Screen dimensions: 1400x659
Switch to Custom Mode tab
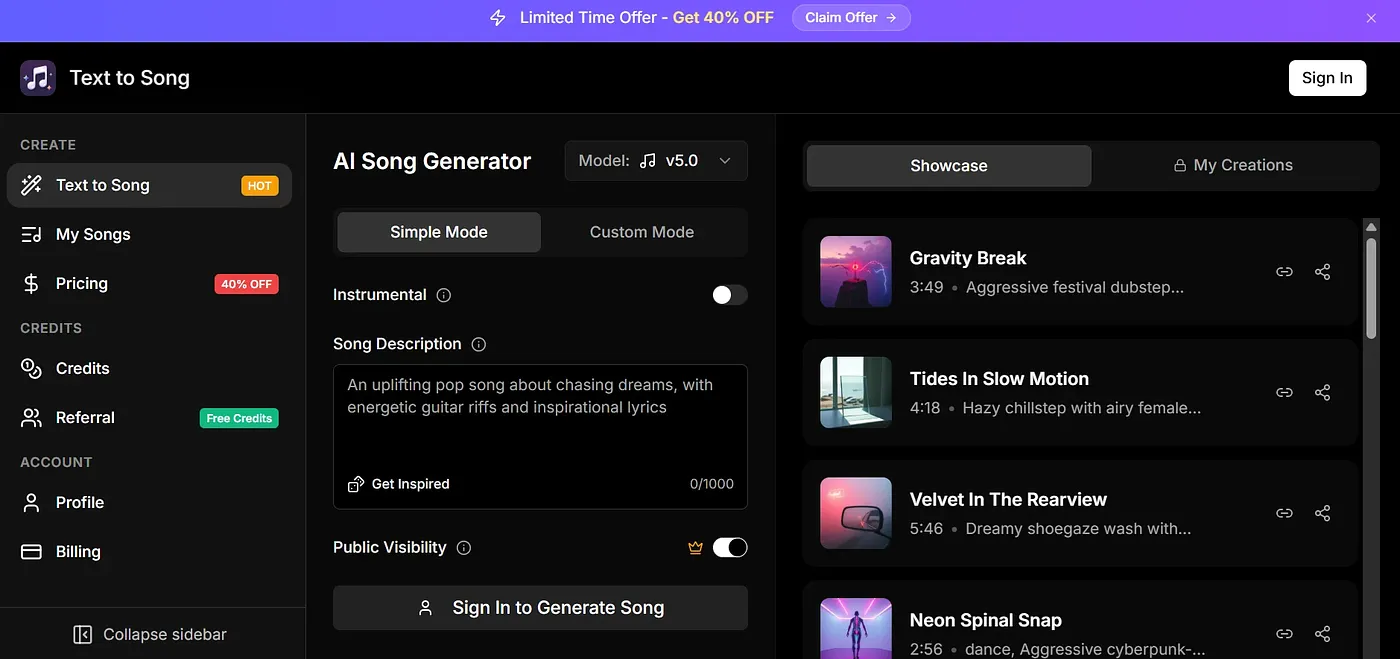642,232
